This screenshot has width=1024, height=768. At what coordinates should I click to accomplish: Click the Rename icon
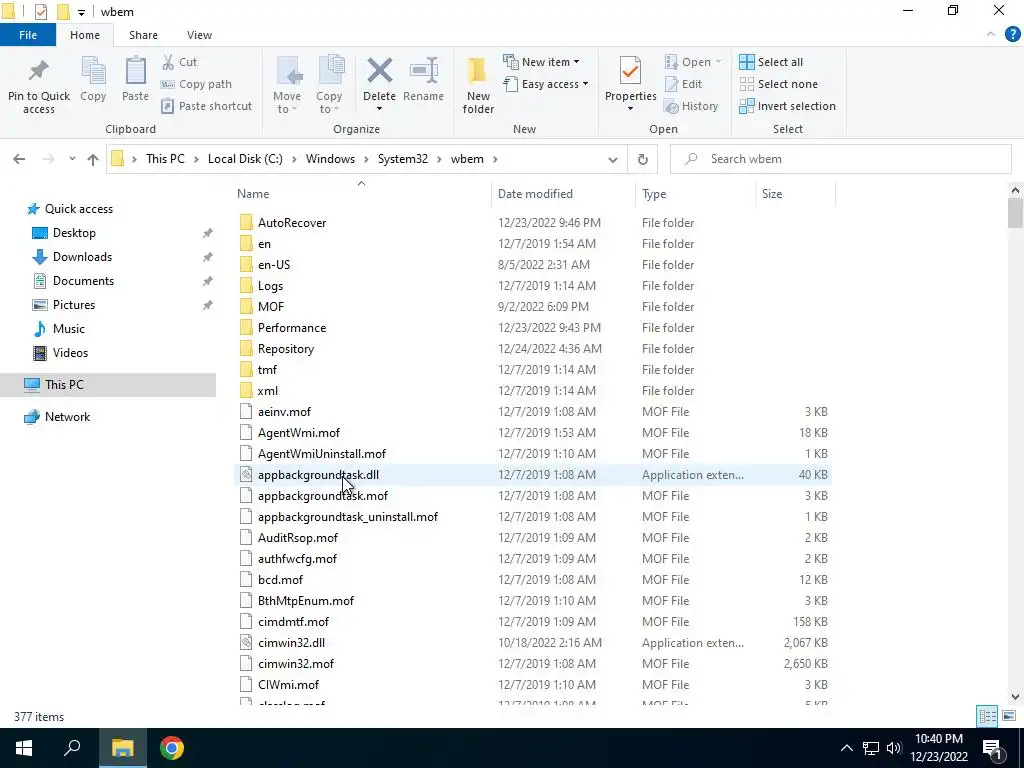tap(423, 71)
